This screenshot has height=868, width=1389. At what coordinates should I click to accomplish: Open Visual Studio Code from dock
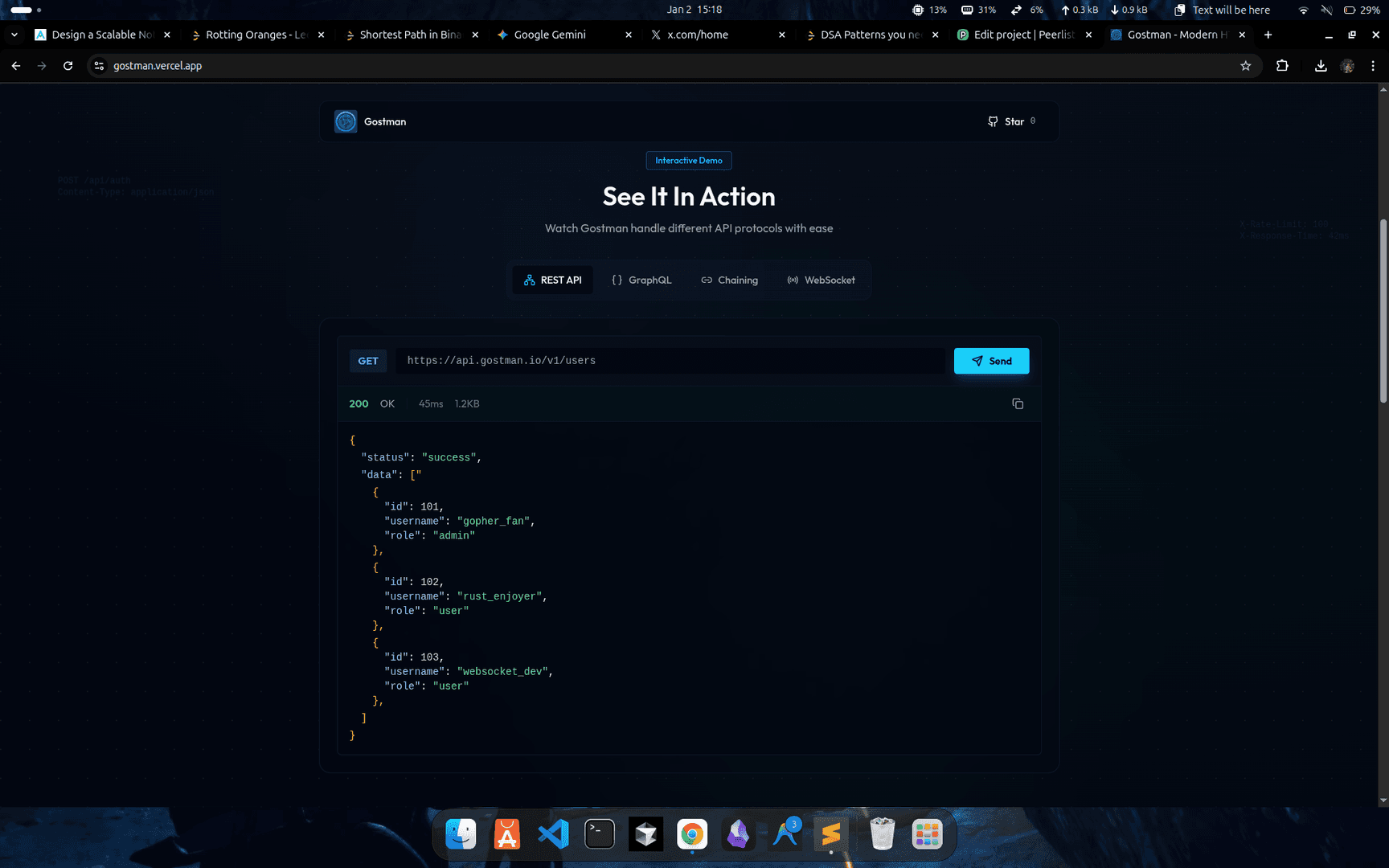pyautogui.click(x=553, y=834)
